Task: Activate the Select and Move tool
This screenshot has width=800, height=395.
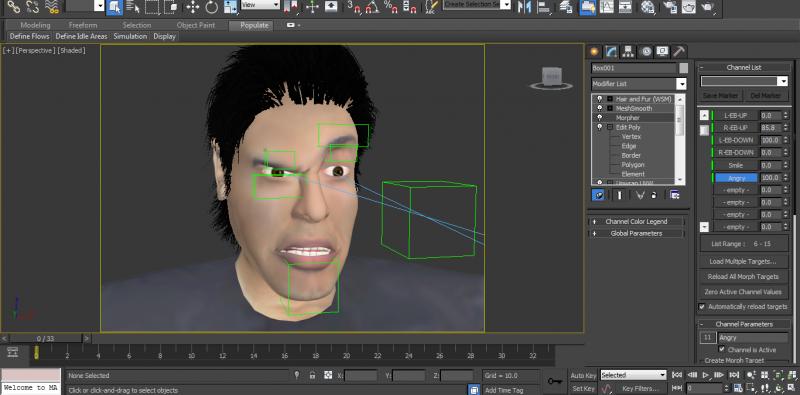Action: coord(192,7)
